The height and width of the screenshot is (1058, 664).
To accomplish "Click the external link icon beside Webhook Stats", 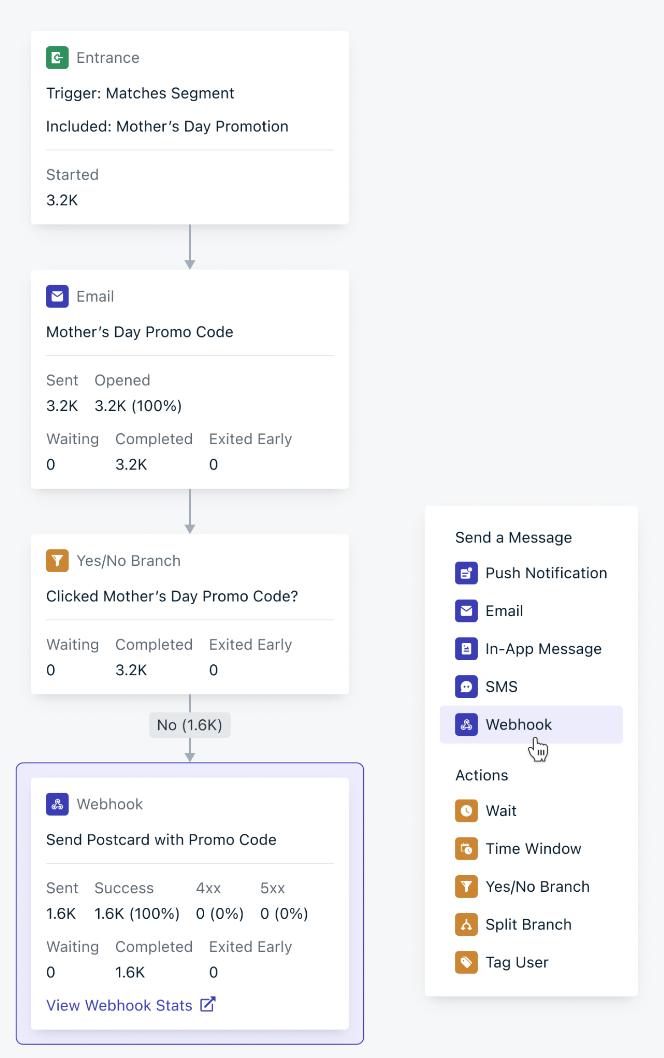I will (208, 1004).
